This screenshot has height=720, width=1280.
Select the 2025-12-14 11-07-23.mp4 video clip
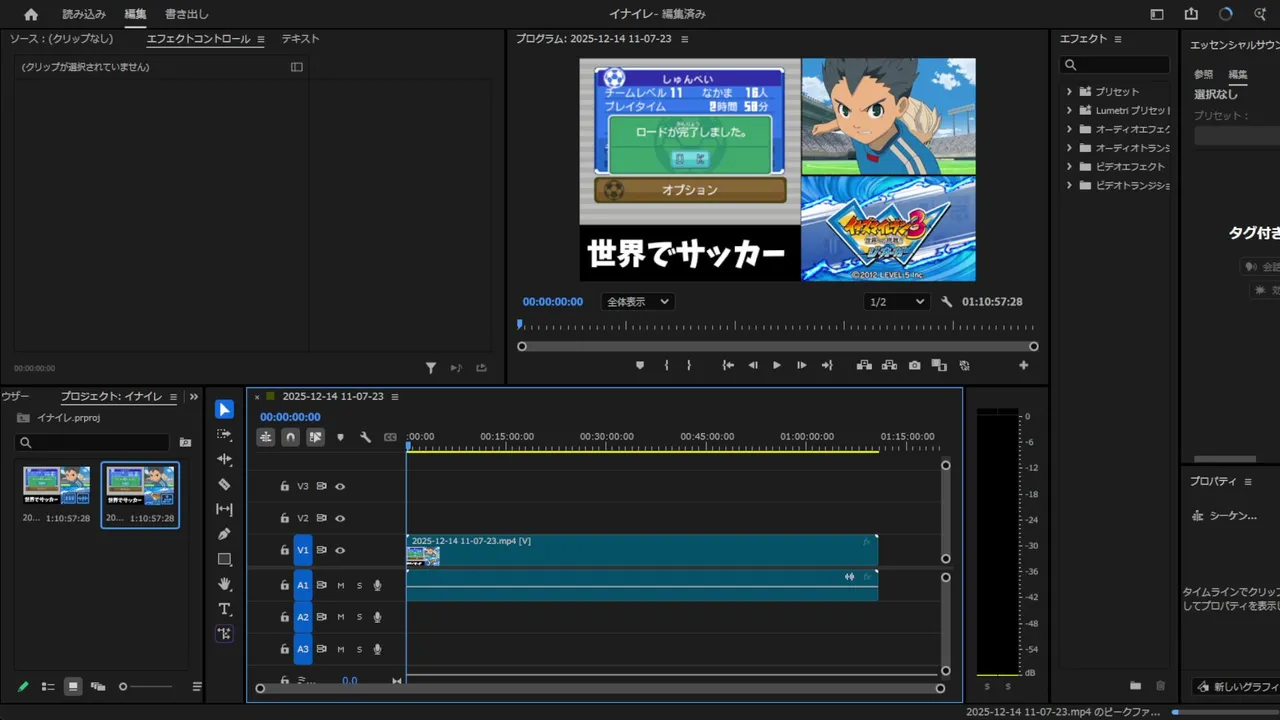(x=642, y=550)
